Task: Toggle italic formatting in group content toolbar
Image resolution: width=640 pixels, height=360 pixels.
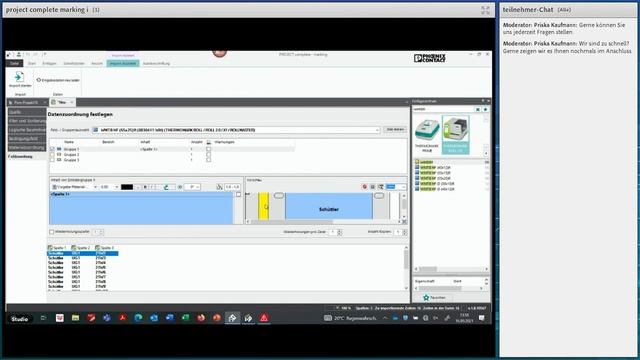Action: [x=151, y=187]
